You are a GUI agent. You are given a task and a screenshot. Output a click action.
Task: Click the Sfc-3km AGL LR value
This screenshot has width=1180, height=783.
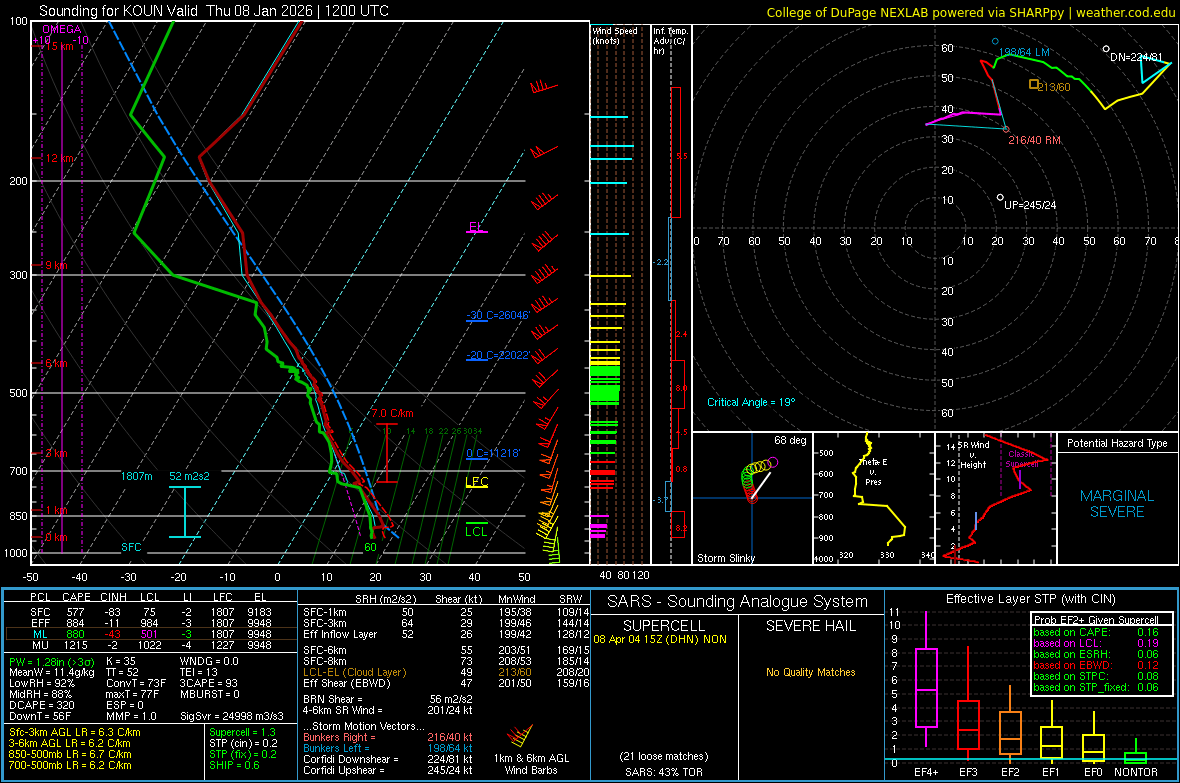coord(74,732)
